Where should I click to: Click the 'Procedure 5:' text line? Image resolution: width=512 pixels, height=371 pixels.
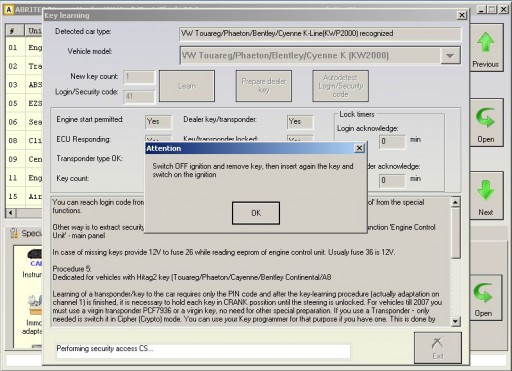point(72,269)
